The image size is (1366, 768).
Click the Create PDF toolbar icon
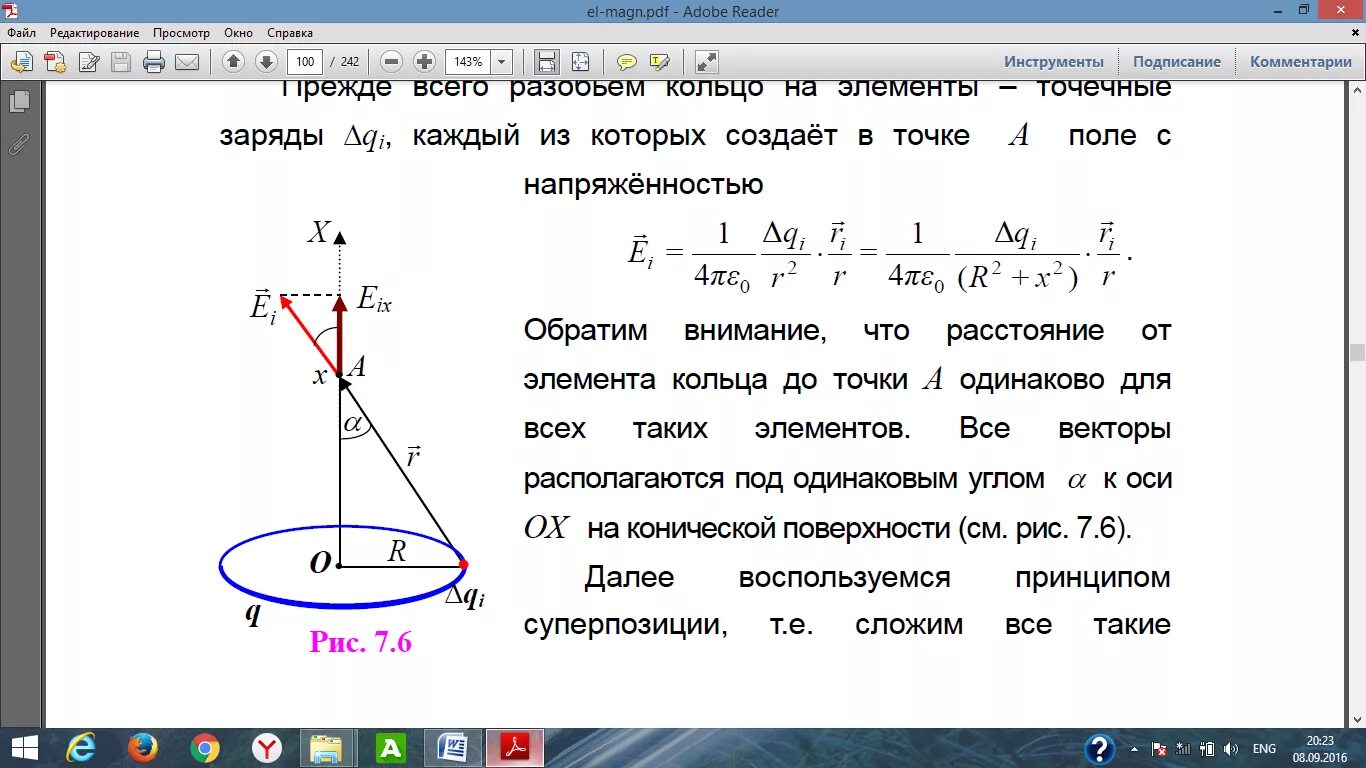[x=56, y=62]
